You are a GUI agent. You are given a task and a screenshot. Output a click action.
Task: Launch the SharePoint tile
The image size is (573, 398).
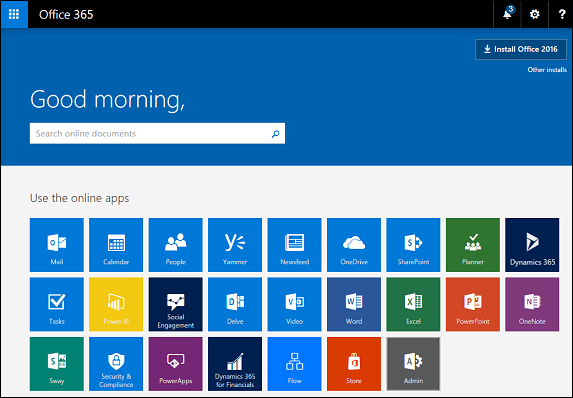tap(413, 245)
